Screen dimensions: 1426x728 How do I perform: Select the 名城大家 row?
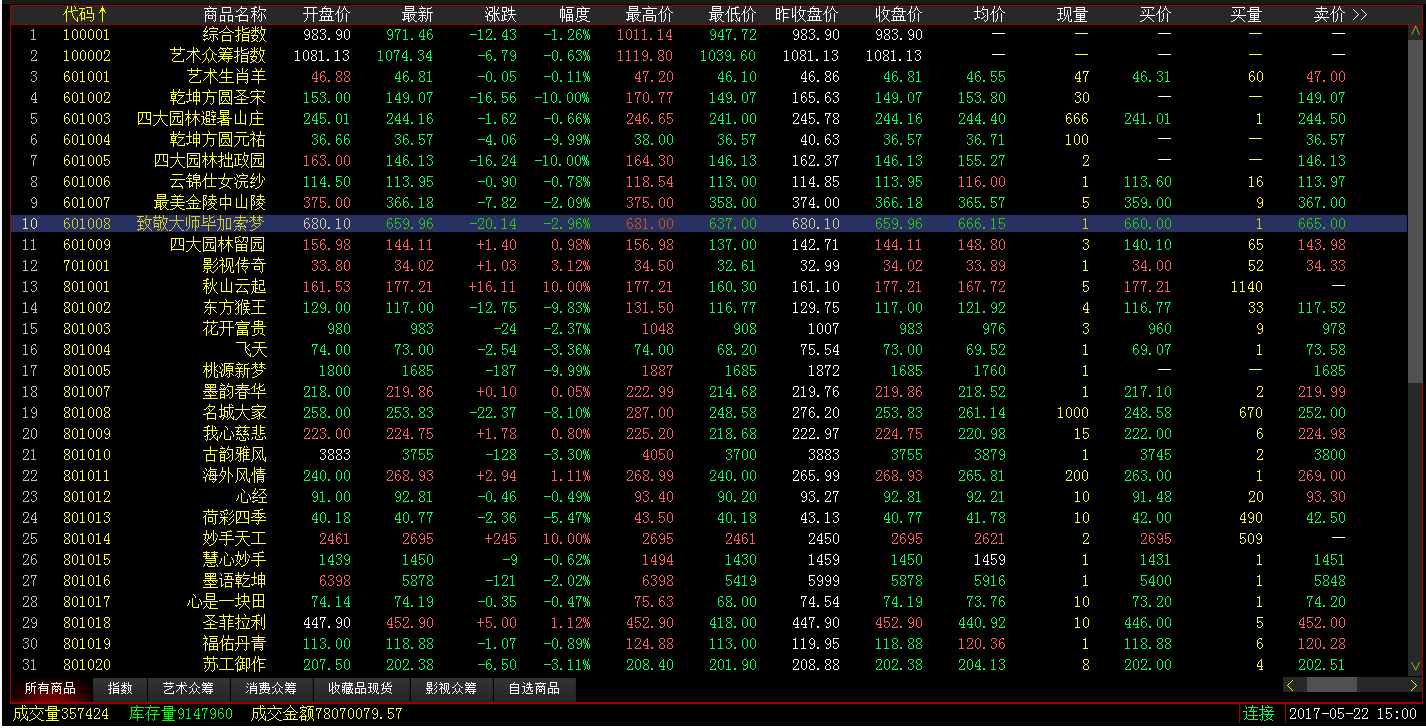(709, 413)
